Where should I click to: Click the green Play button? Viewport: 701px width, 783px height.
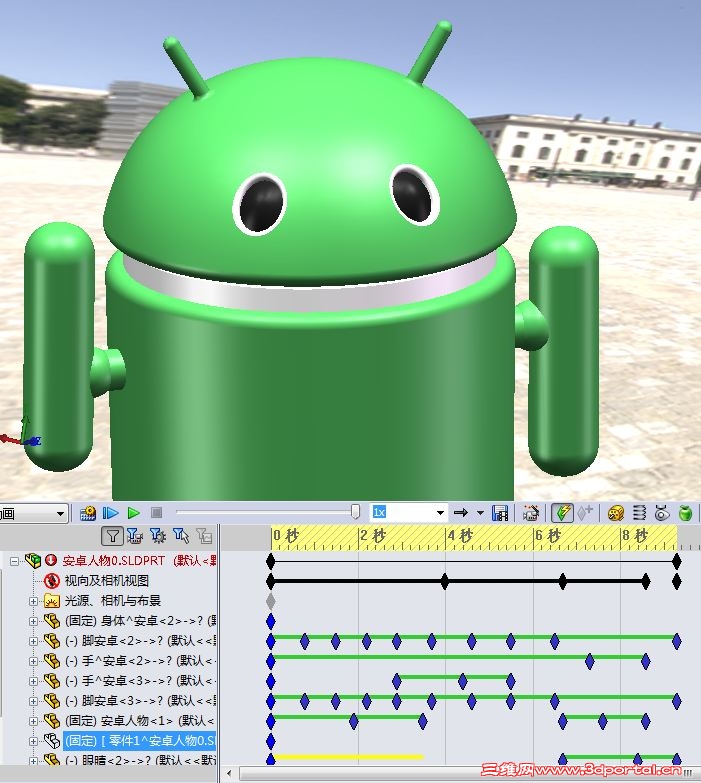133,513
